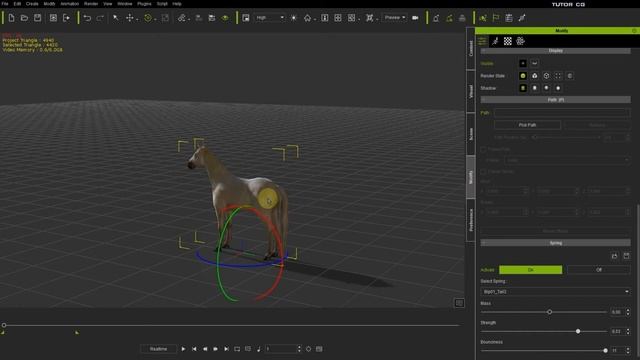
Task: Click the current frame number field
Action: (282, 349)
